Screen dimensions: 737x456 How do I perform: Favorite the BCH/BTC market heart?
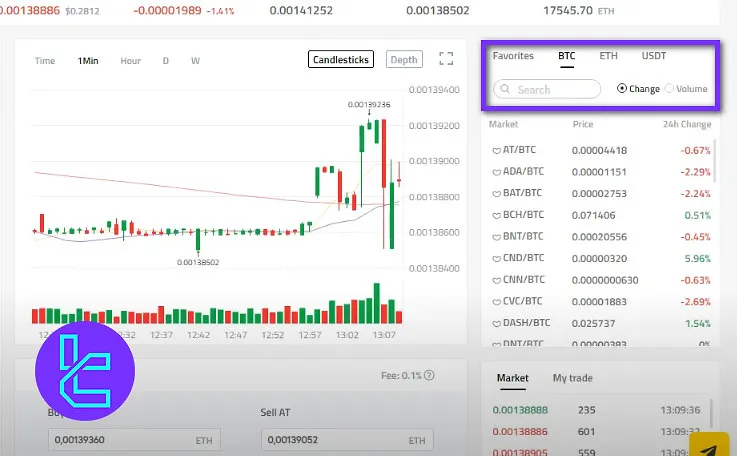[496, 216]
